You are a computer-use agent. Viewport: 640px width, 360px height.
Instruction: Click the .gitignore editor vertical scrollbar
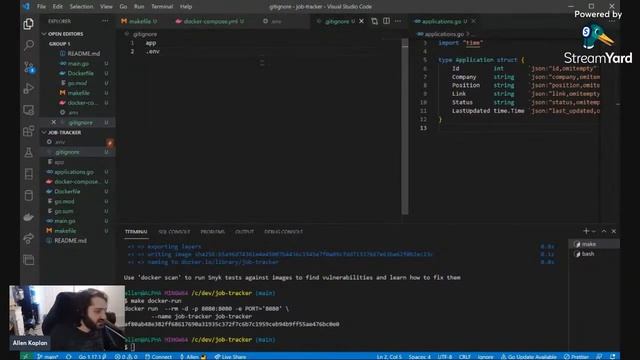pyautogui.click(x=404, y=127)
